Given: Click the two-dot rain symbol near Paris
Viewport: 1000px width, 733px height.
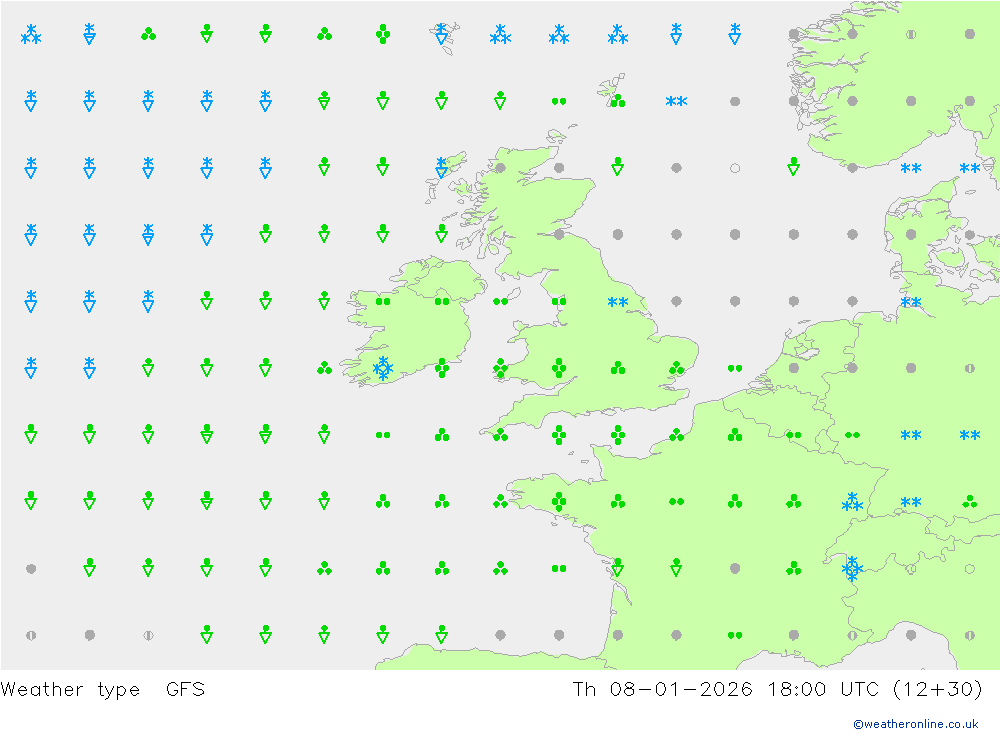Looking at the screenshot, I should pyautogui.click(x=676, y=501).
